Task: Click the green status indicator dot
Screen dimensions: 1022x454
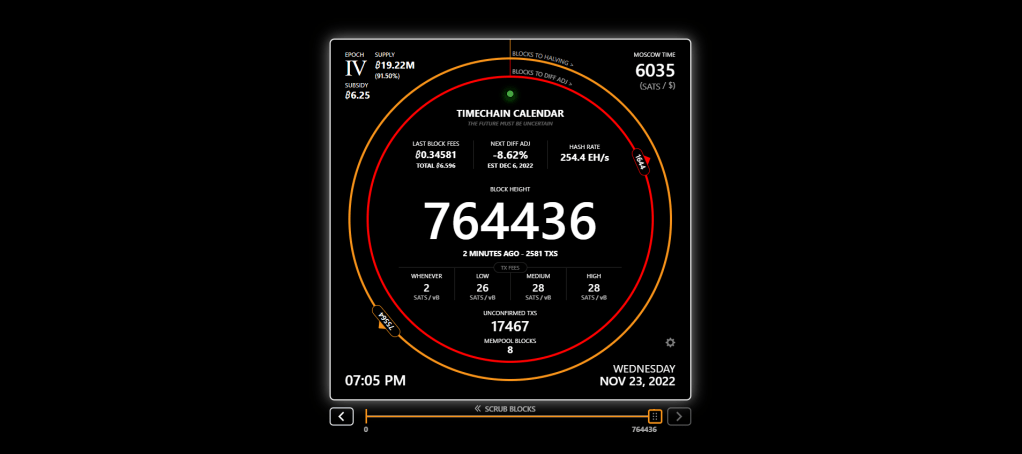Action: point(510,94)
